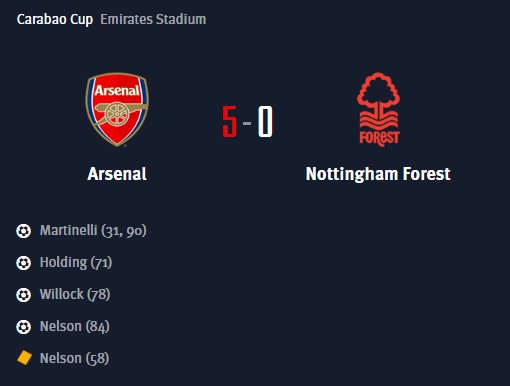Select the Nelson (58) booking entry
Image resolution: width=510 pixels, height=386 pixels.
74,358
